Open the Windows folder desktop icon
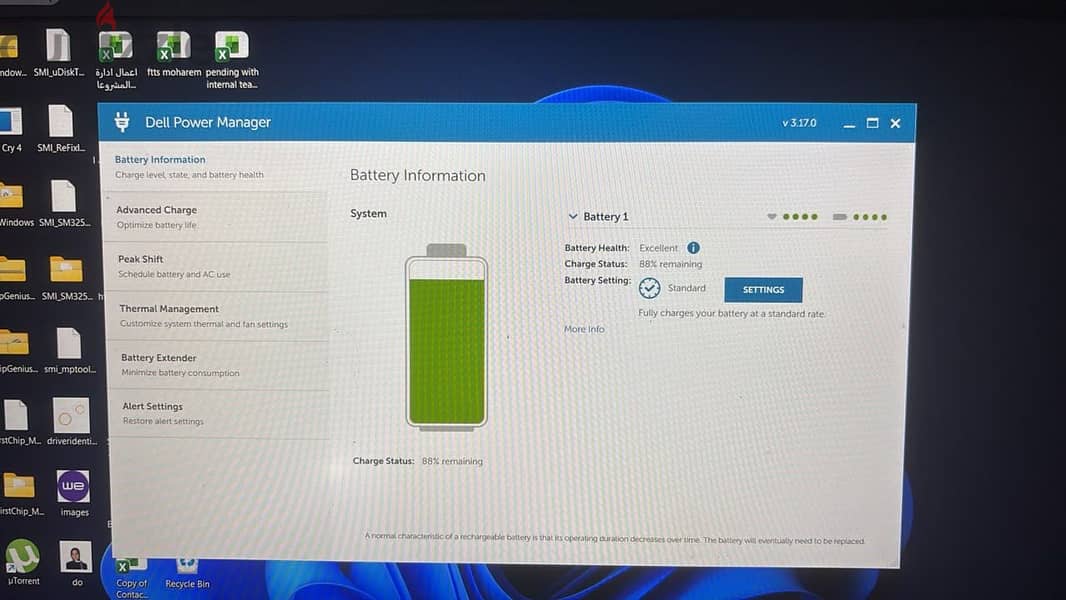Screen dimensions: 1066x600 tap(15, 203)
